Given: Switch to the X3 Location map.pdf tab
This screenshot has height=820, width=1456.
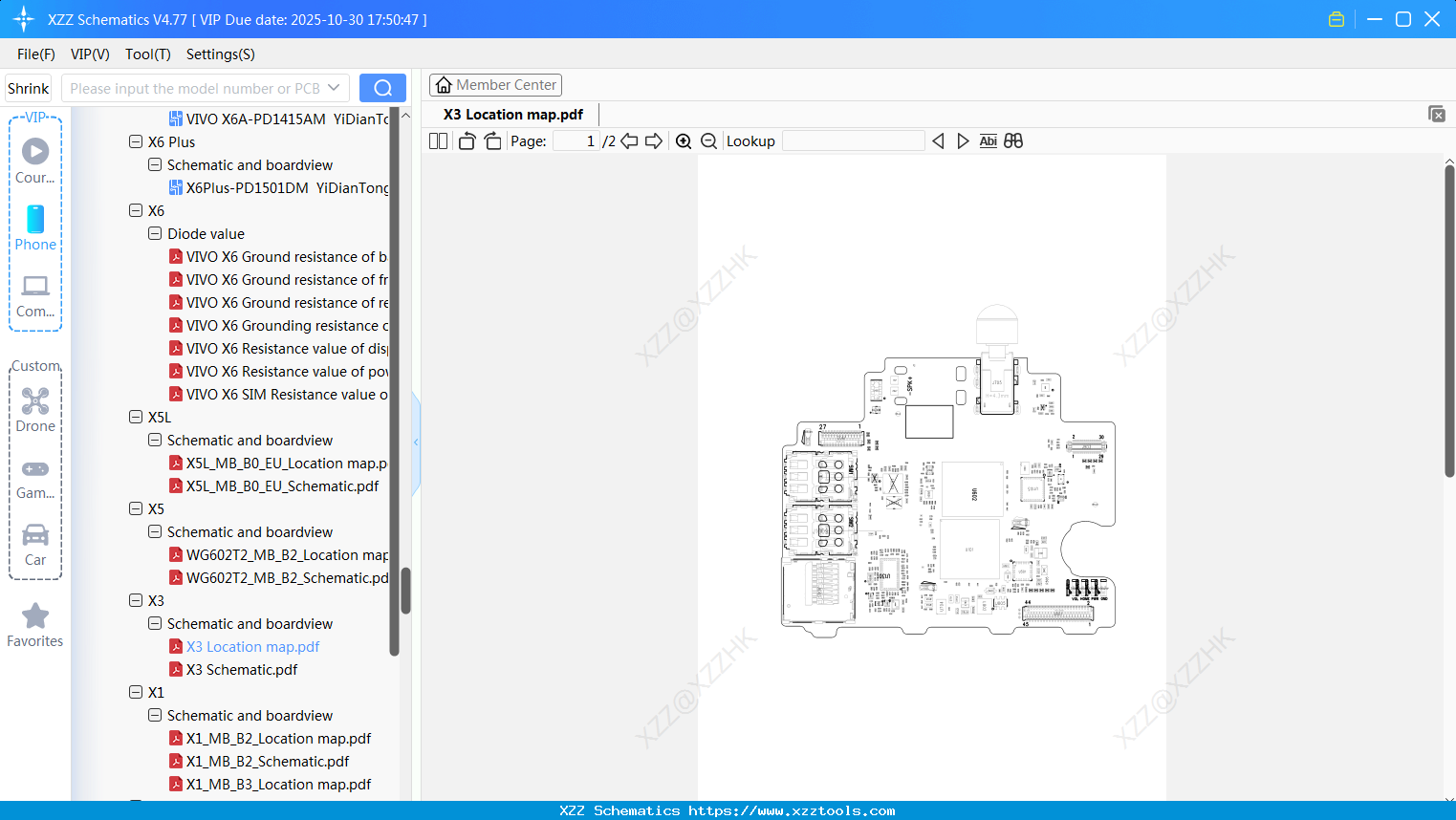Looking at the screenshot, I should click(x=511, y=114).
